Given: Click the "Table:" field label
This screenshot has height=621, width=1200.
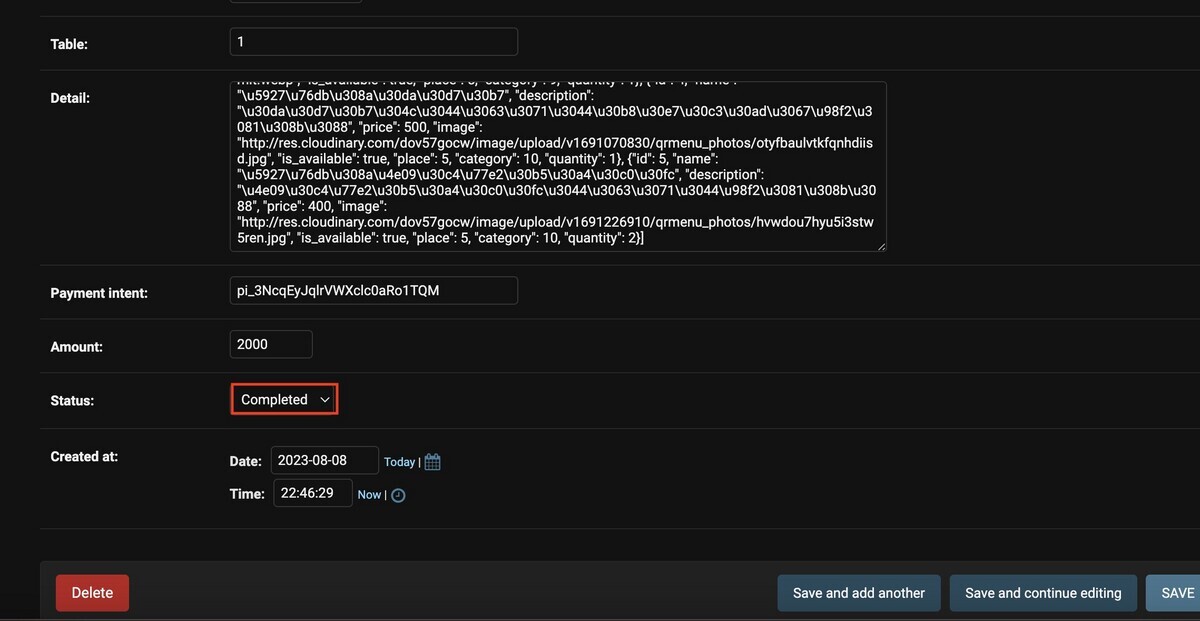Looking at the screenshot, I should click(x=69, y=44).
